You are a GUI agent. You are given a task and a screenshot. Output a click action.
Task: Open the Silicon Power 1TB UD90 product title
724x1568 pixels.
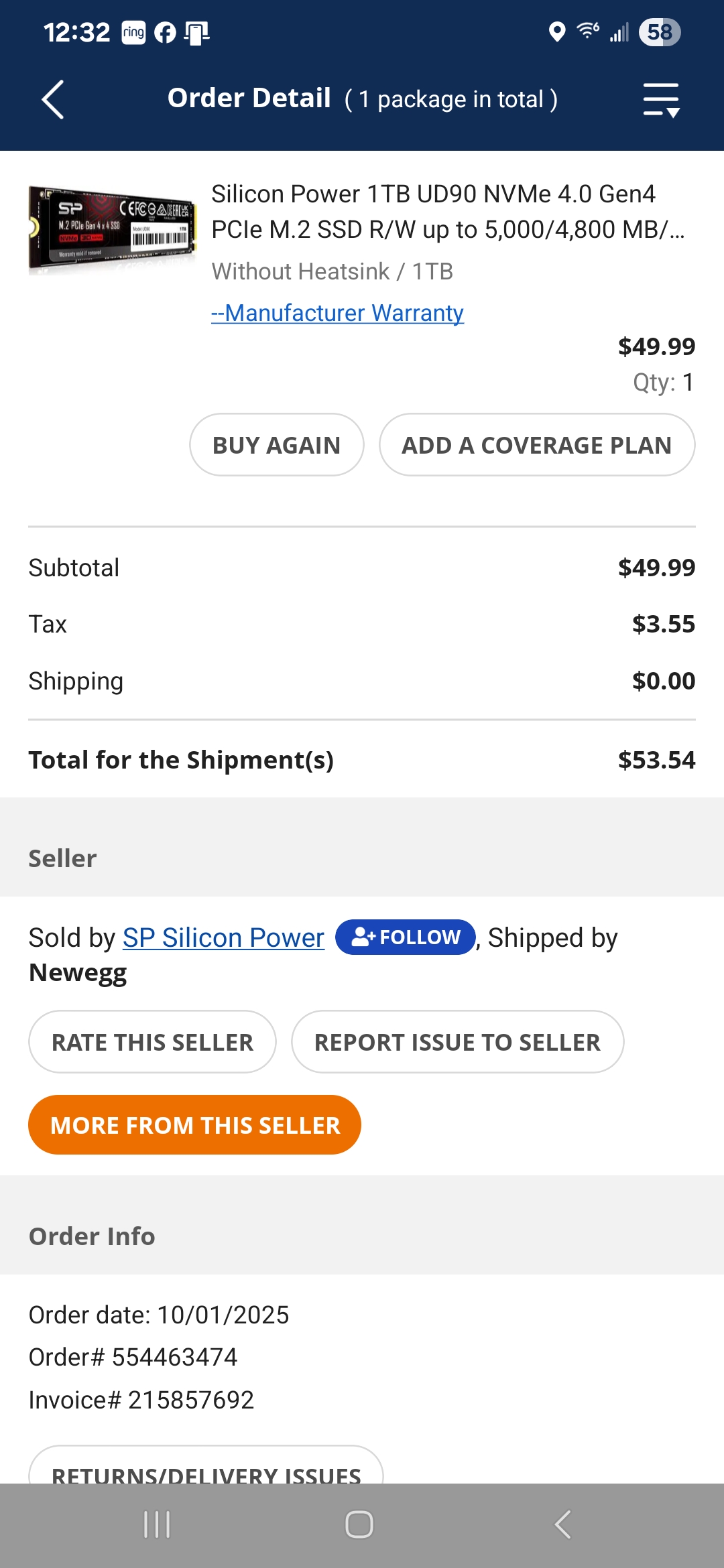coord(447,211)
